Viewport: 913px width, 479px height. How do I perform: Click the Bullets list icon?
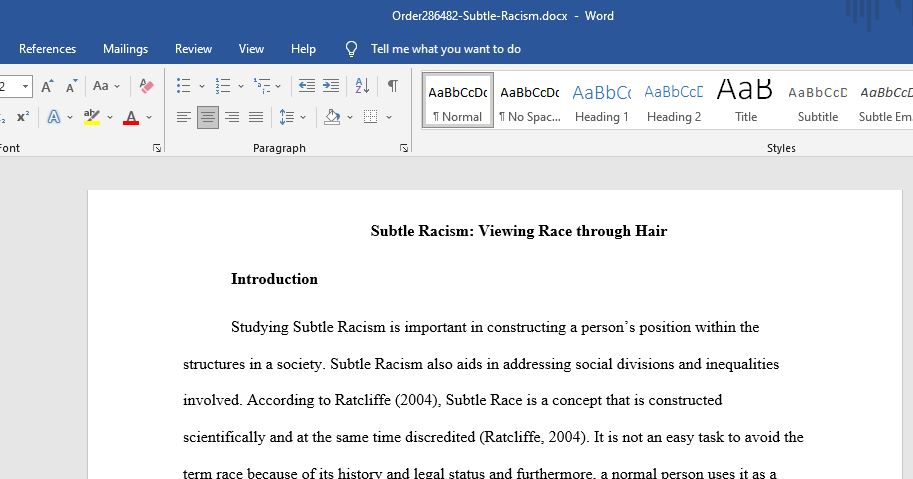point(183,86)
